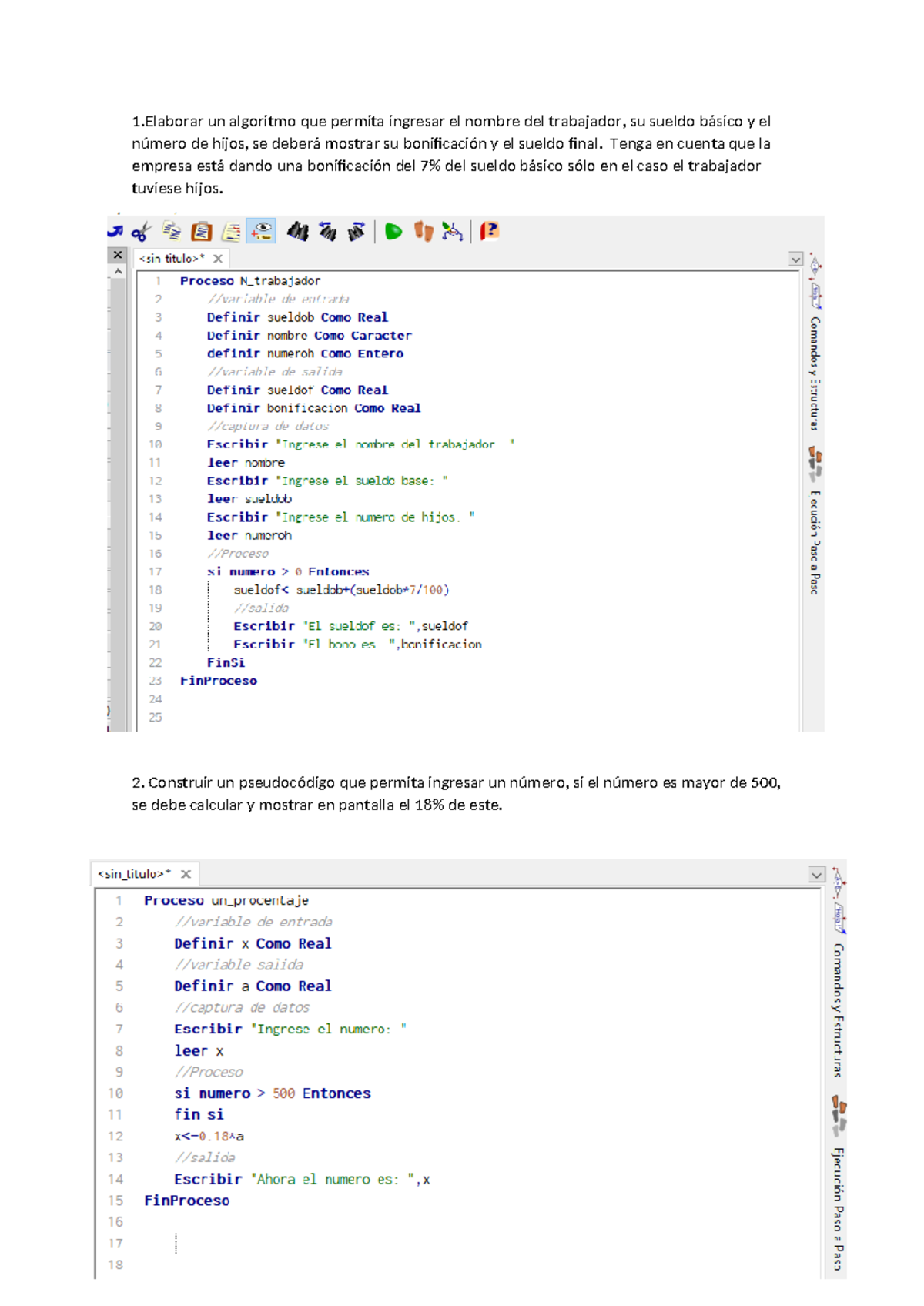The width and height of the screenshot is (924, 1306).
Task: Run the algorithm with green play button
Action: coord(393,231)
